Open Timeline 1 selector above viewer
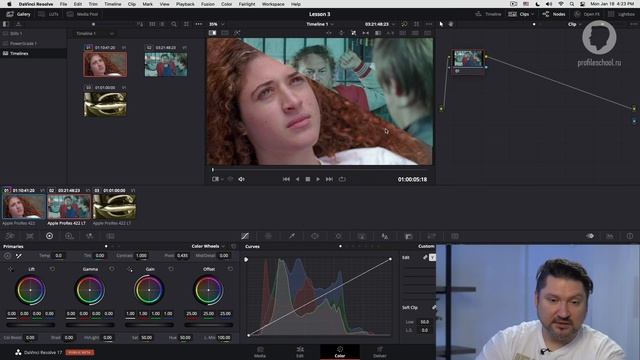Image resolution: width=640 pixels, height=360 pixels. 320,24
